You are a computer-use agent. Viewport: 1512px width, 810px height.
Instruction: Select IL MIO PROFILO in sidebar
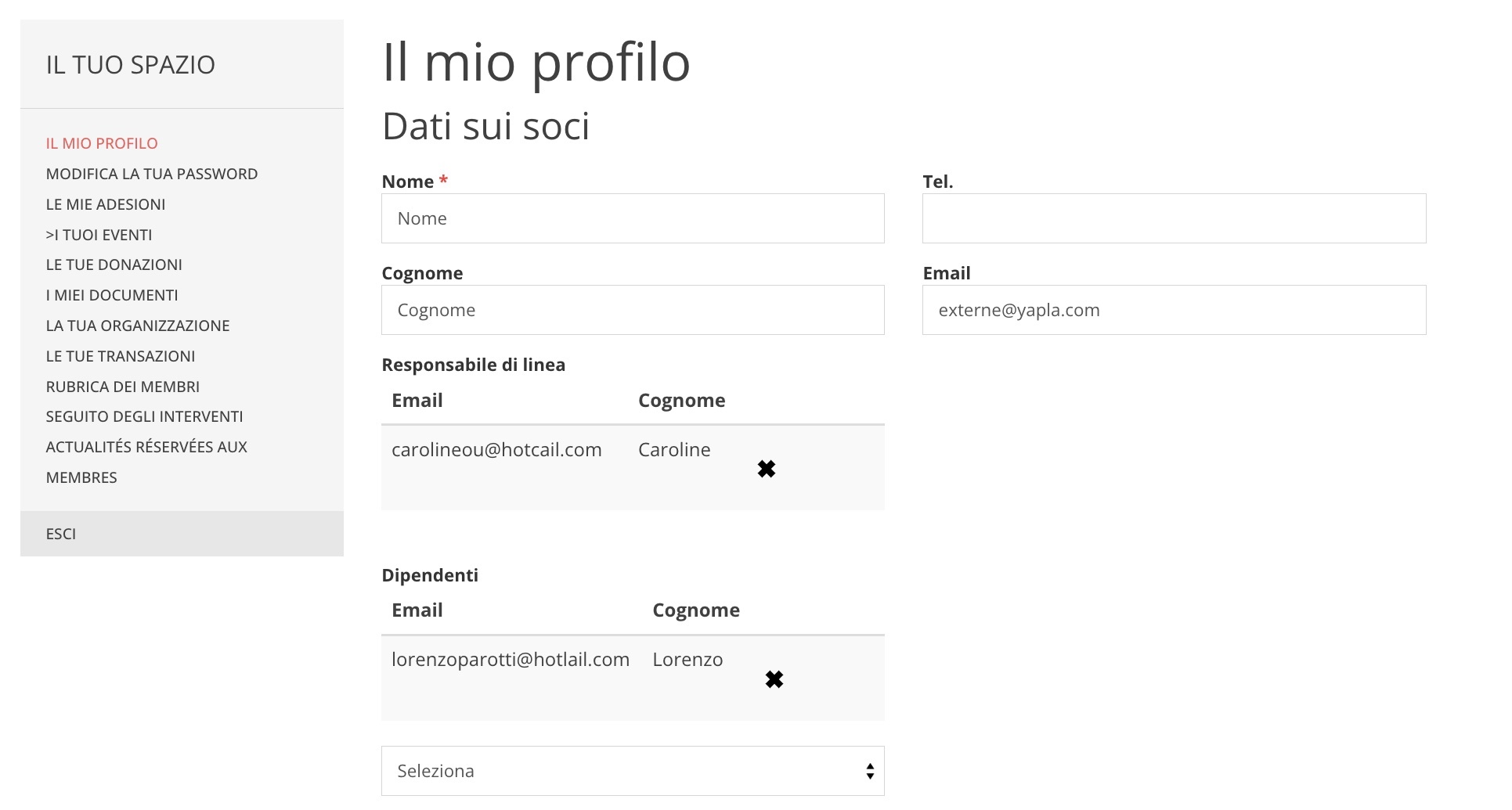point(101,143)
